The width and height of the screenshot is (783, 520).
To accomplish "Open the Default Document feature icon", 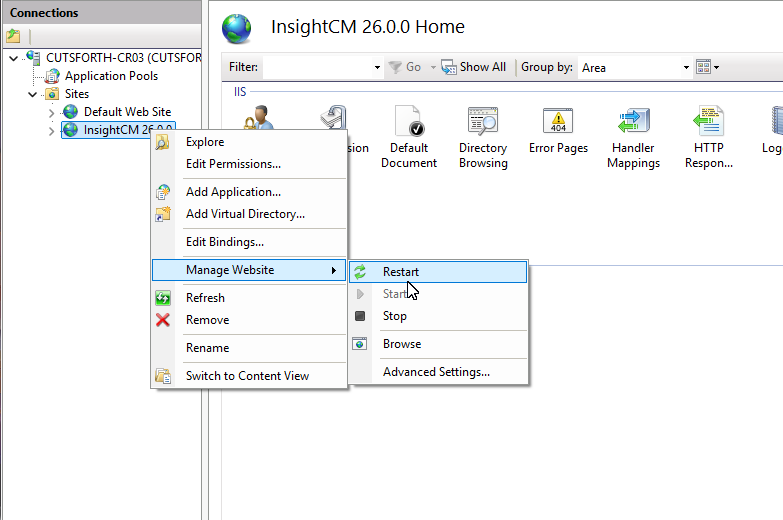I will click(x=409, y=121).
